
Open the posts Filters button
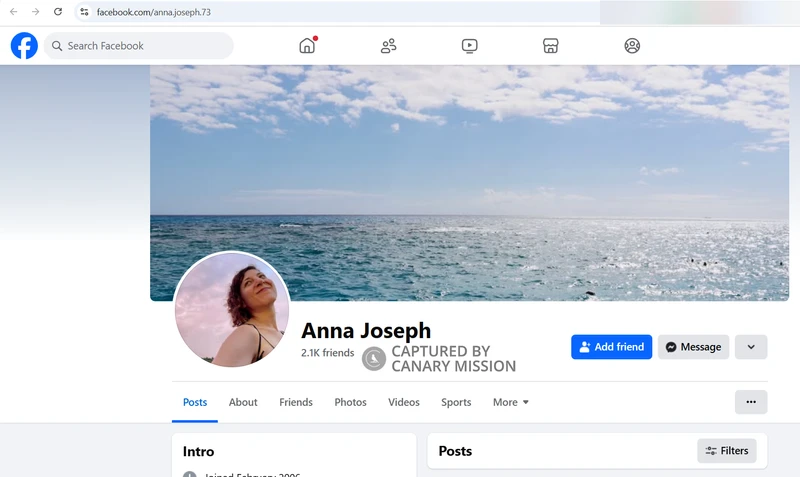(x=727, y=450)
